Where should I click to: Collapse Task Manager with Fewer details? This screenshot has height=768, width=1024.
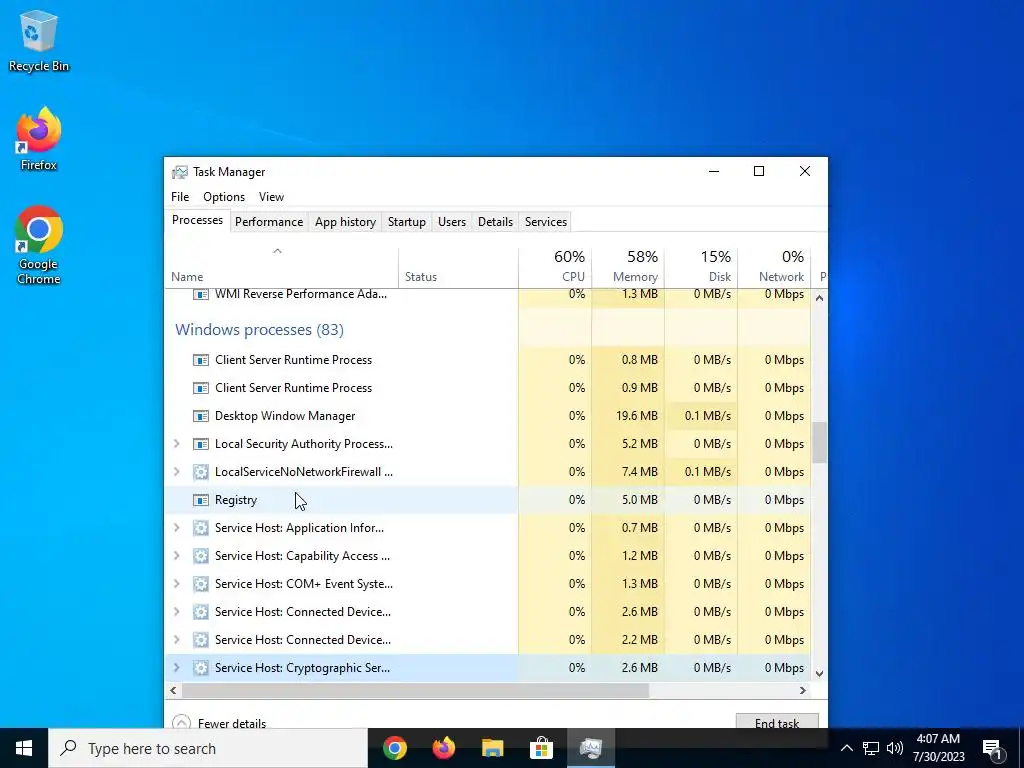tap(219, 723)
